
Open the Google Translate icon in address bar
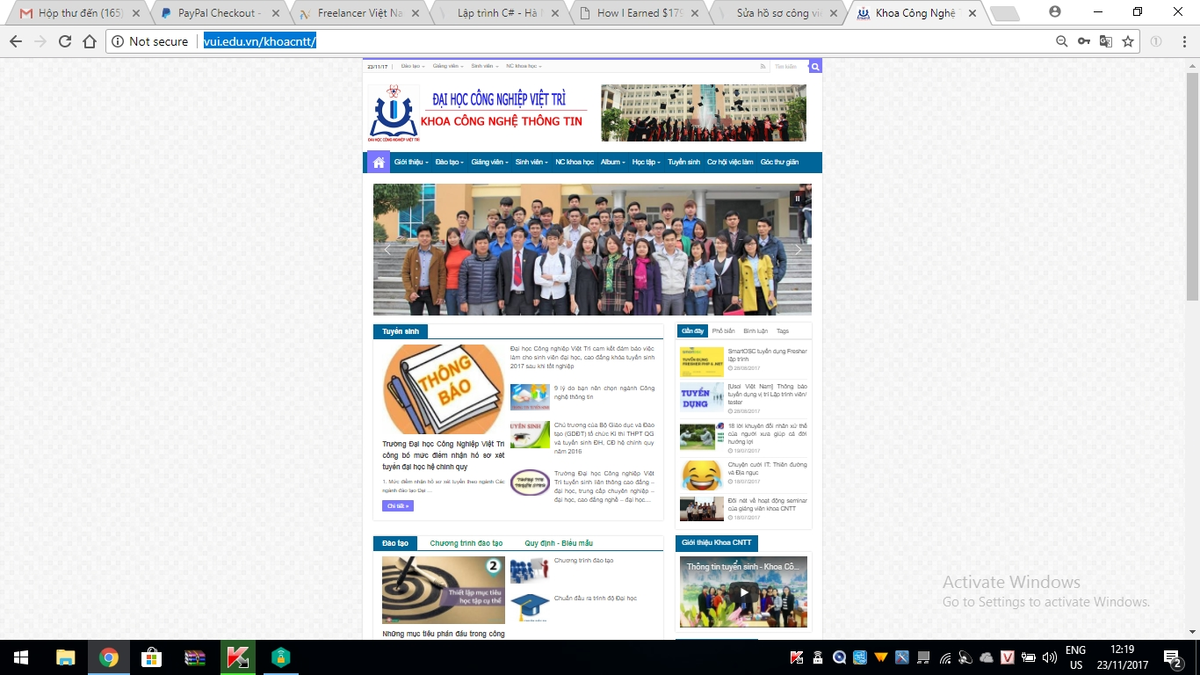(x=1106, y=41)
